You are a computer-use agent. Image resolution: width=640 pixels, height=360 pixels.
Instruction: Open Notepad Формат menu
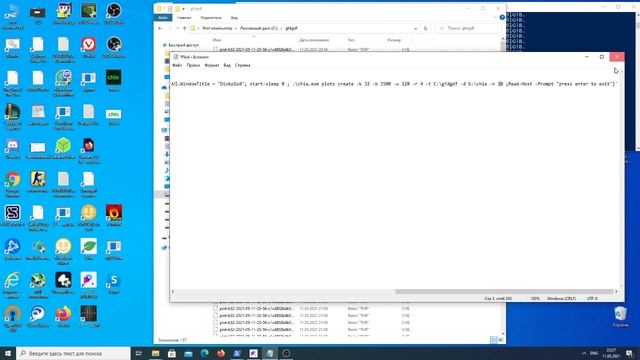click(x=212, y=65)
